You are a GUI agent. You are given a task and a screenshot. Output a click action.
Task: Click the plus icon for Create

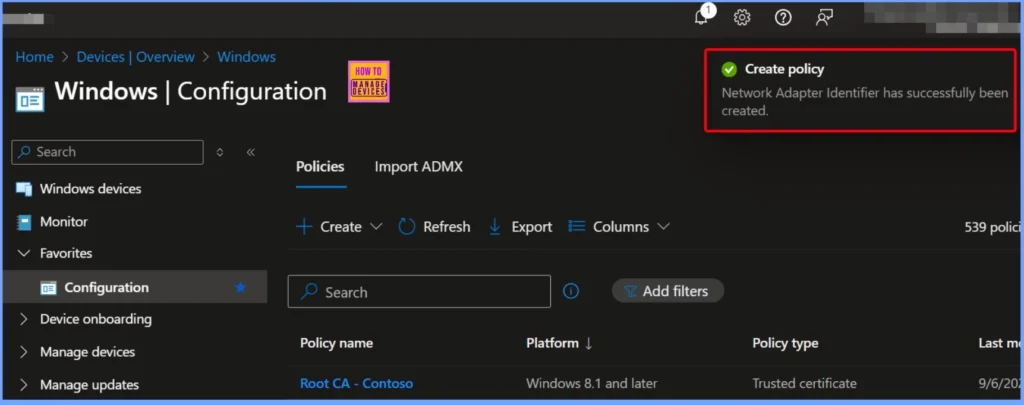click(304, 227)
